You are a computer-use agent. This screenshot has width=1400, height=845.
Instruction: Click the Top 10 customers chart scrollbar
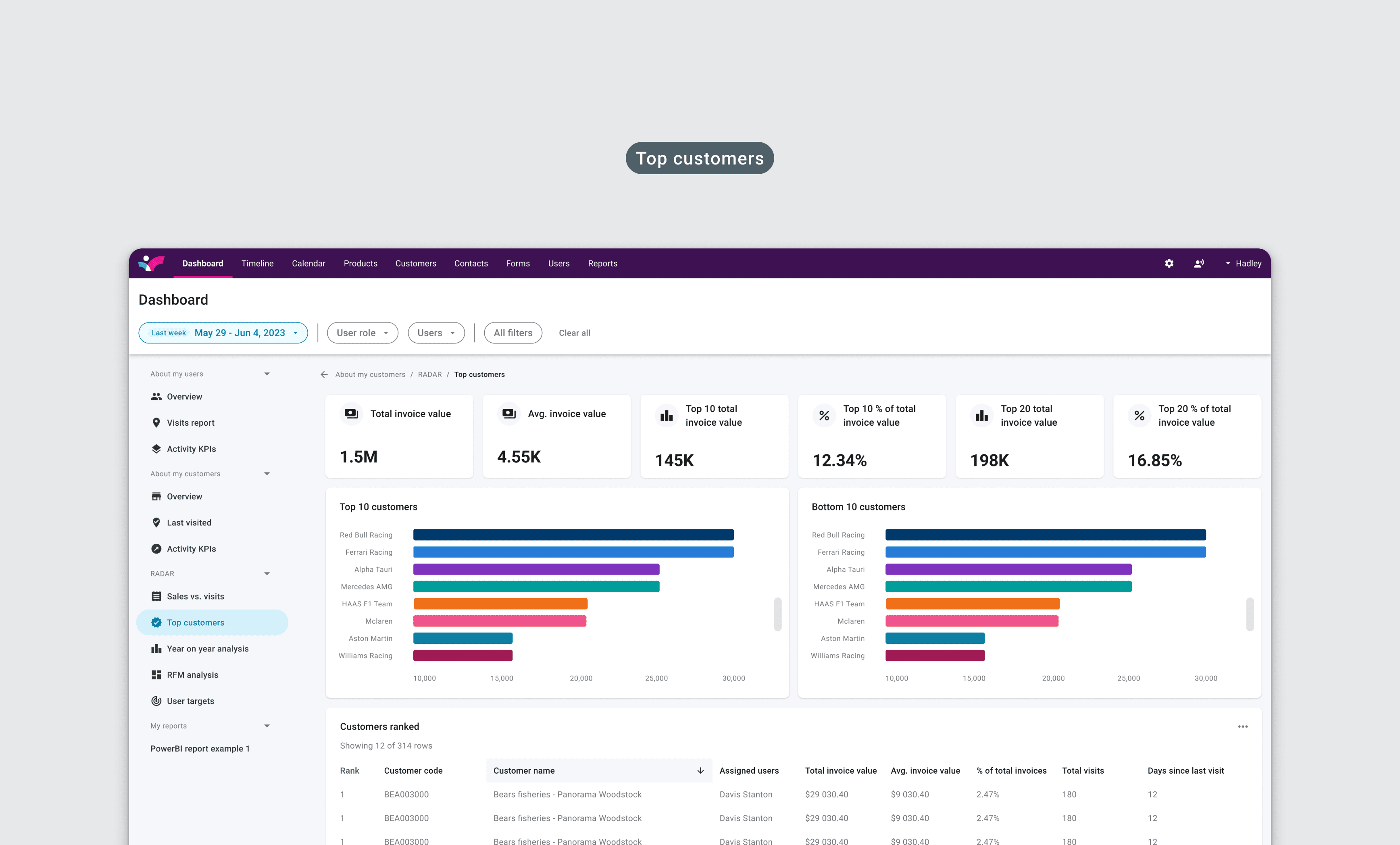point(777,614)
